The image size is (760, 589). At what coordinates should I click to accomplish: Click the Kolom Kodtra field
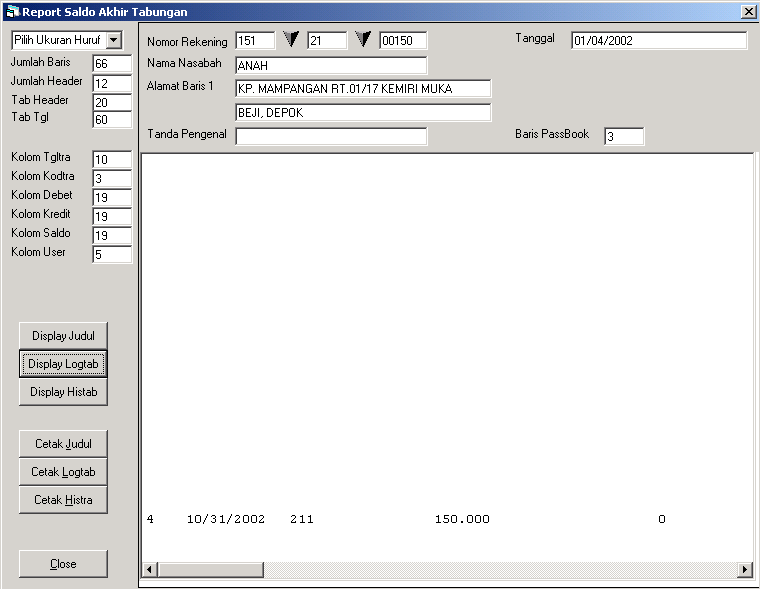pos(112,178)
